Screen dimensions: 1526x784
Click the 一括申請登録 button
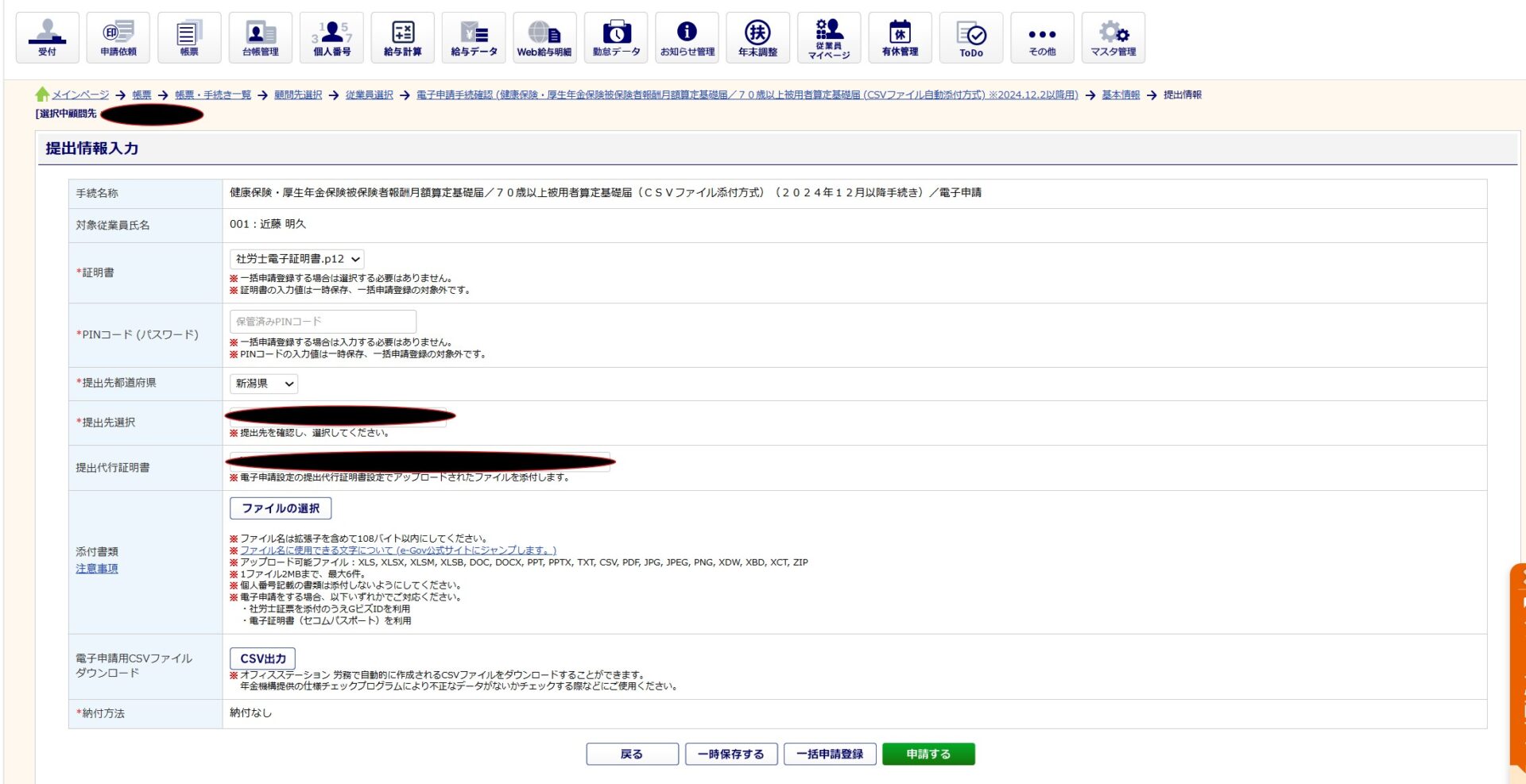[x=829, y=754]
